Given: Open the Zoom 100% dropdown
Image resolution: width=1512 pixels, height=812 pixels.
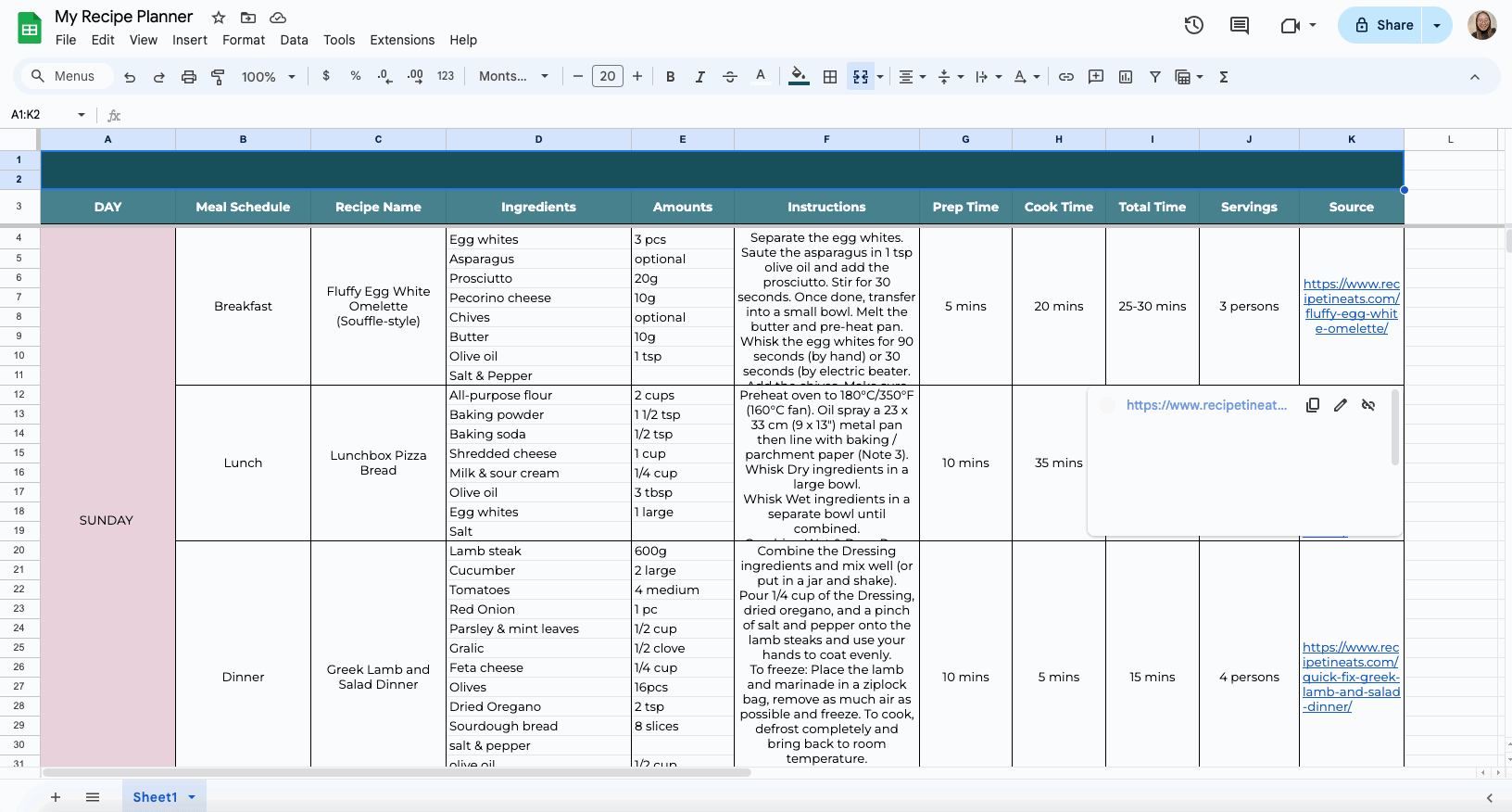Looking at the screenshot, I should pyautogui.click(x=269, y=77).
